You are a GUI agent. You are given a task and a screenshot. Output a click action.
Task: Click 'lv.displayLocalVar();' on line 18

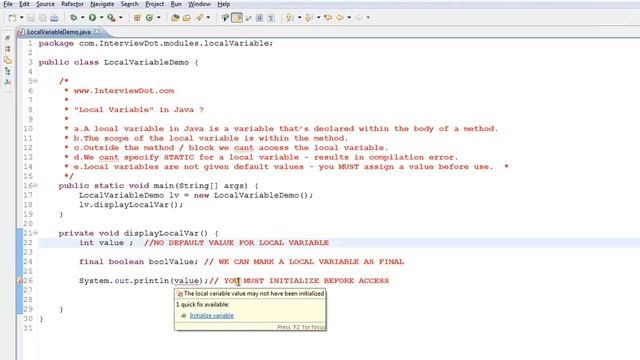pos(131,205)
